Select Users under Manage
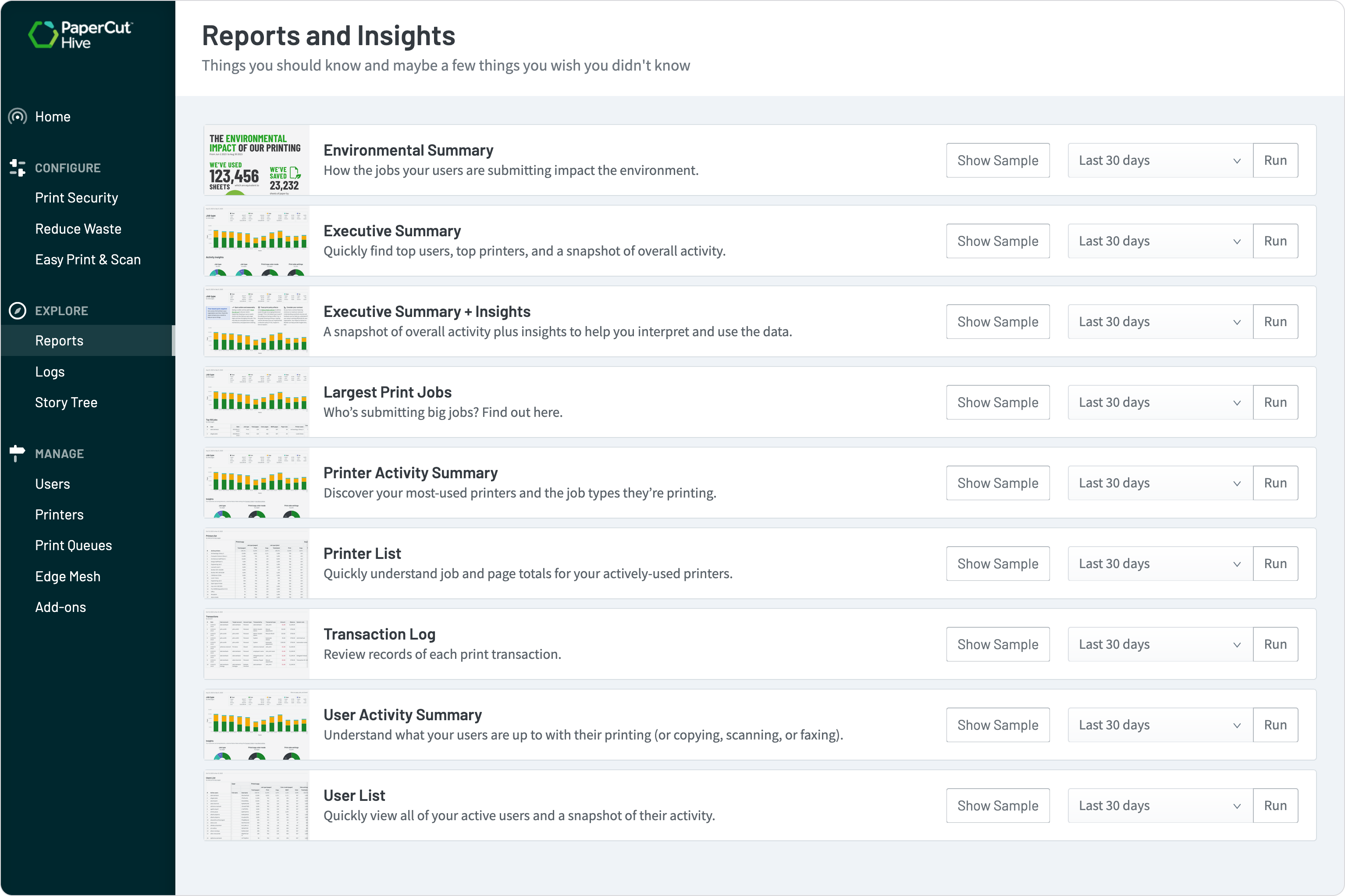 tap(53, 484)
